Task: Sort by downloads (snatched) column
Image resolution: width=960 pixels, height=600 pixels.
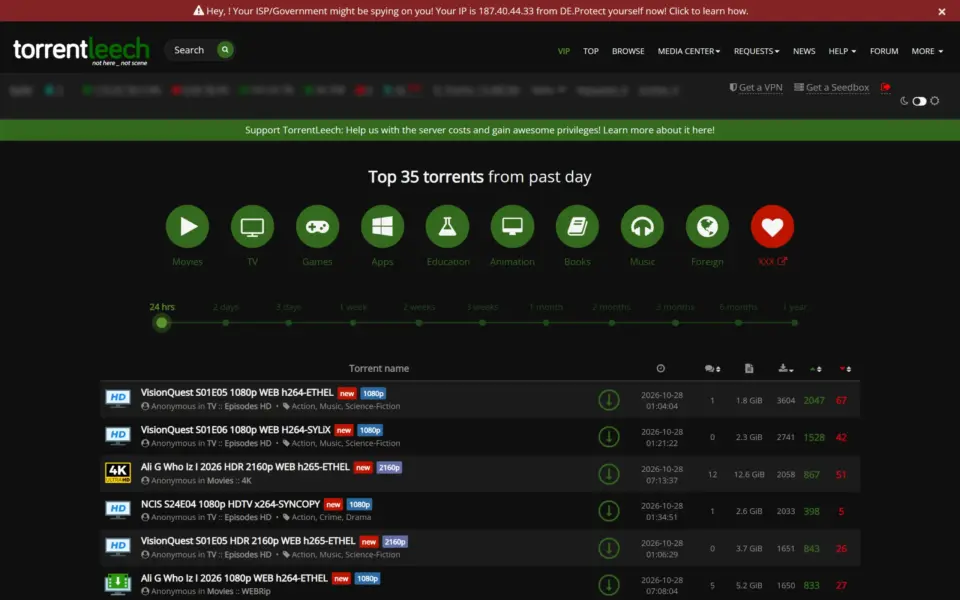Action: pyautogui.click(x=785, y=369)
